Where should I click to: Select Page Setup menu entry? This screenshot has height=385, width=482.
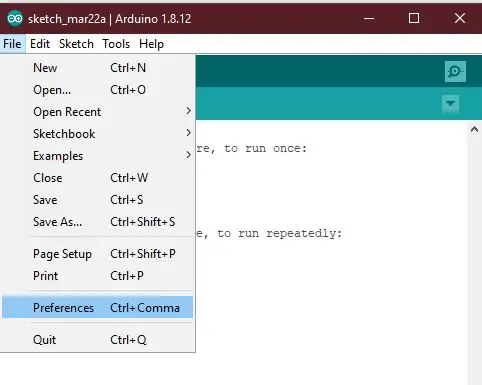click(97, 254)
